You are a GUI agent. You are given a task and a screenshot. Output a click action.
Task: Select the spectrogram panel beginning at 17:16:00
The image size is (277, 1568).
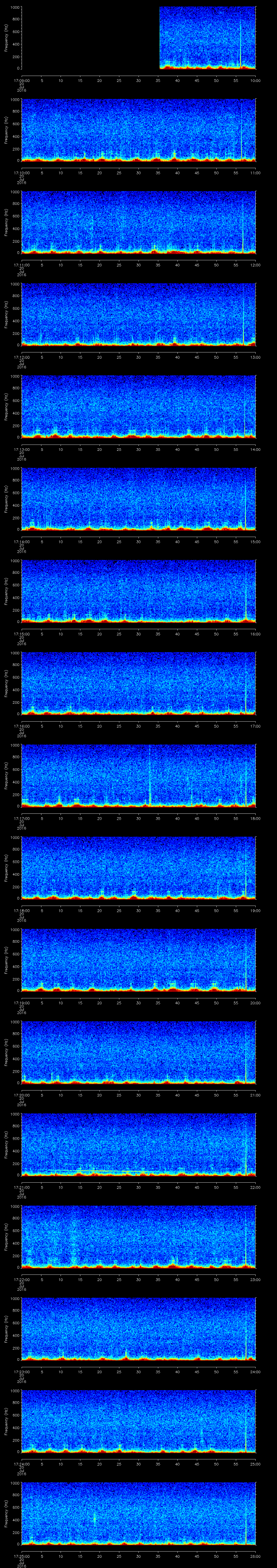(138, 683)
